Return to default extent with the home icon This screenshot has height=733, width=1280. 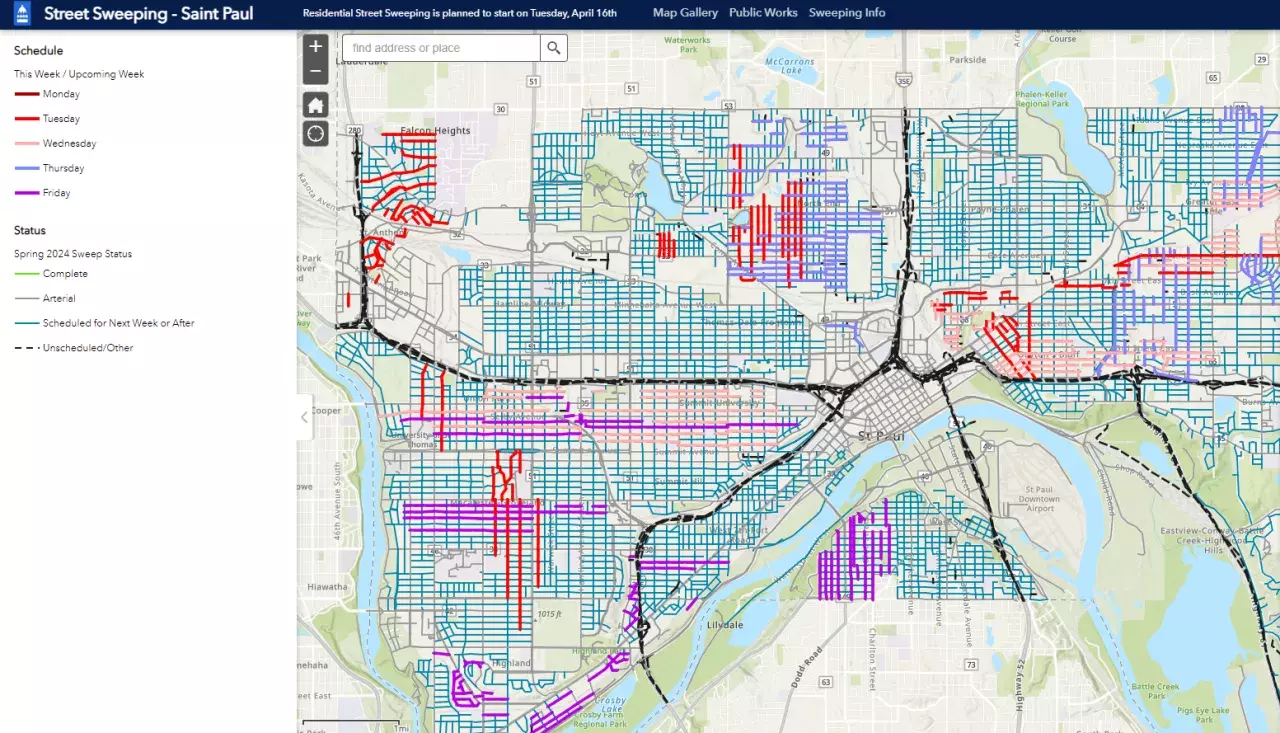(315, 104)
